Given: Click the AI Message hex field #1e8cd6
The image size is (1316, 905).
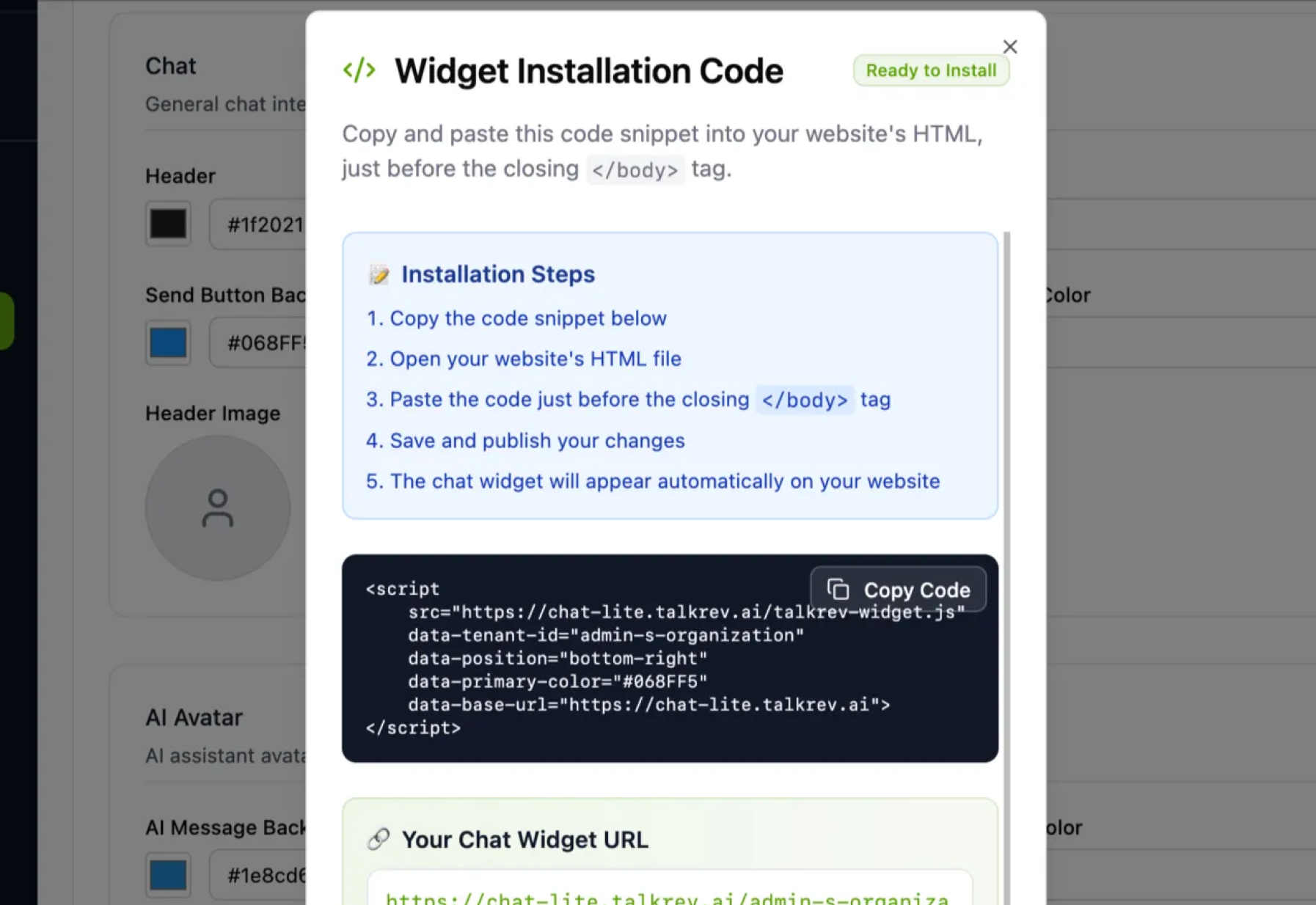Looking at the screenshot, I should pyautogui.click(x=258, y=875).
